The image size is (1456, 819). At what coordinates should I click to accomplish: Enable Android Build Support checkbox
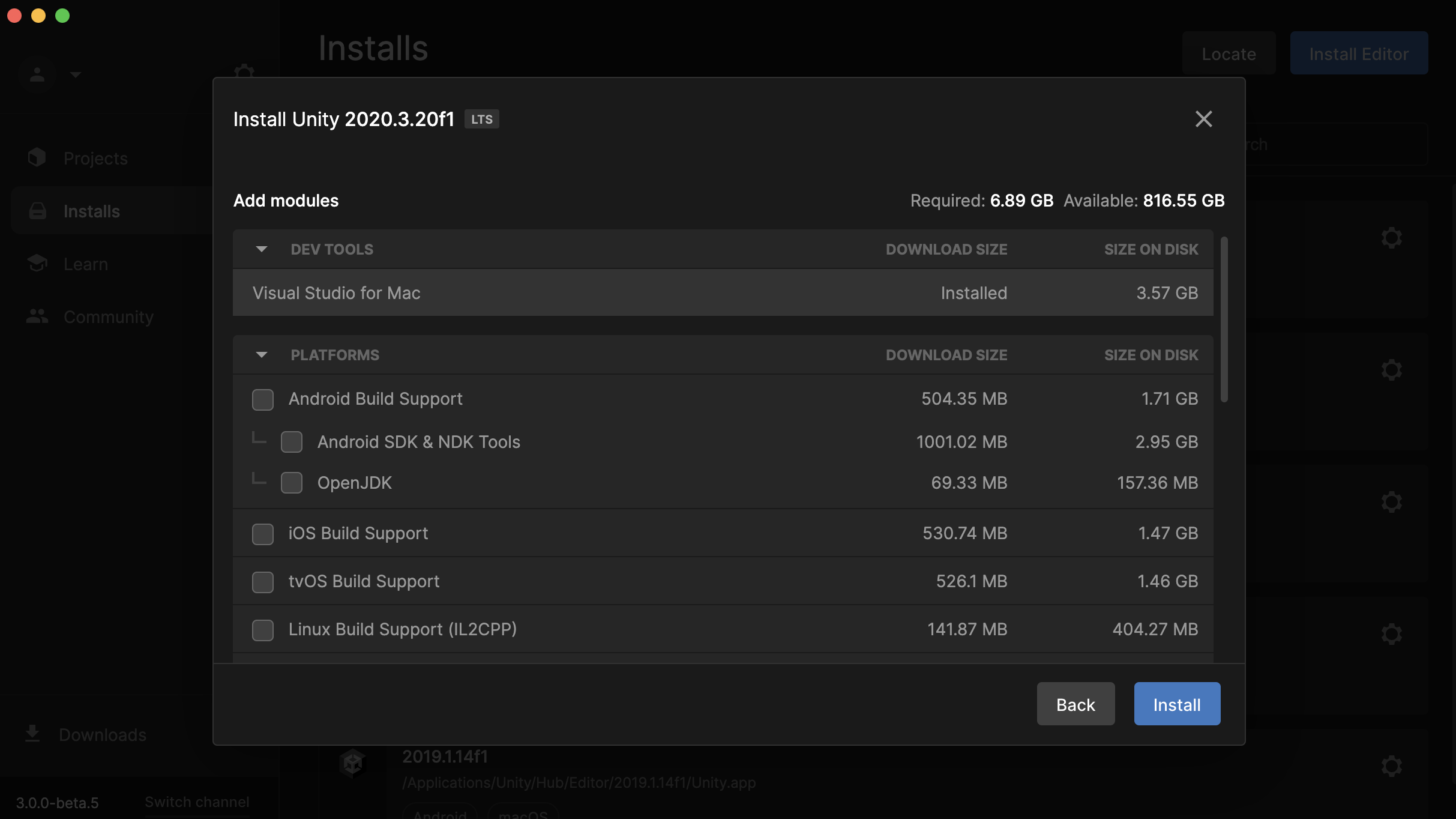click(263, 399)
